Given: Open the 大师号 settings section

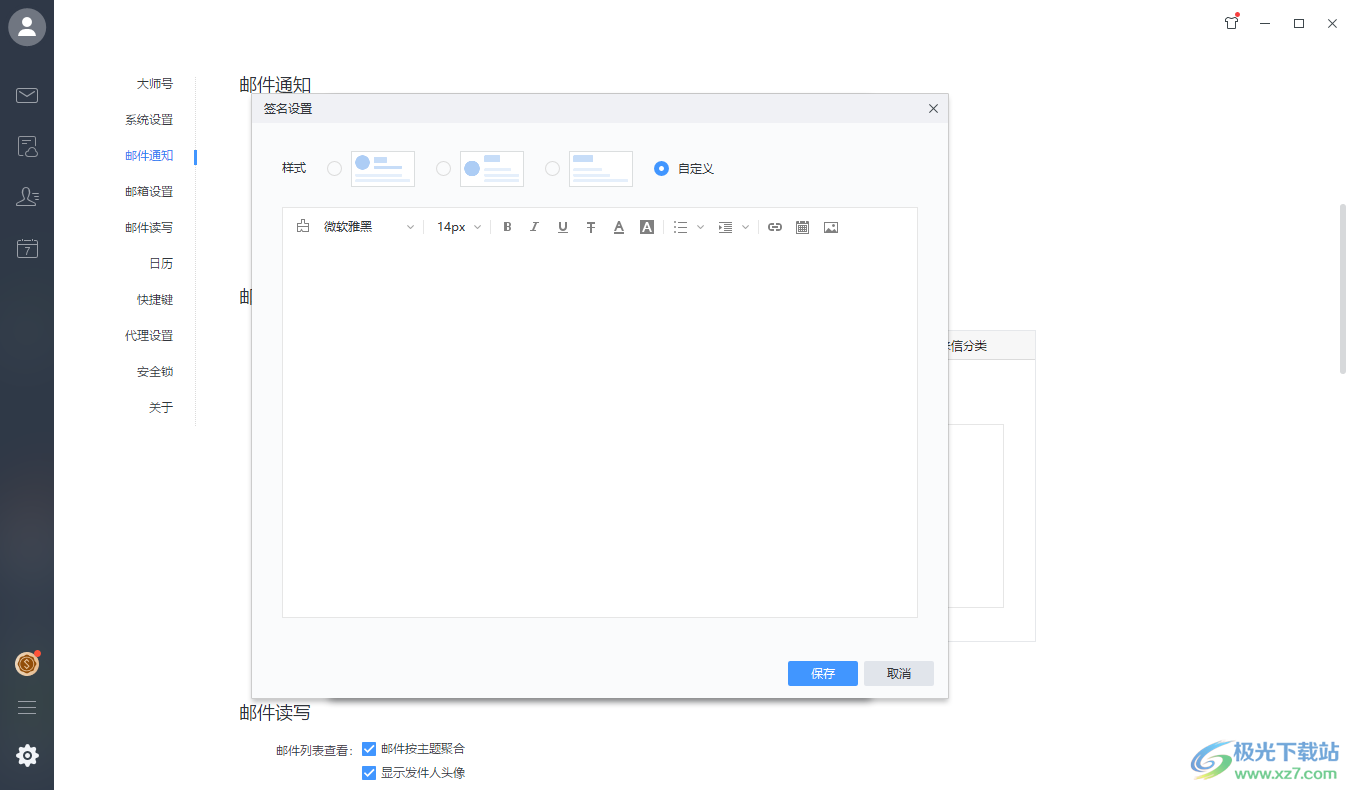Looking at the screenshot, I should pyautogui.click(x=155, y=84).
